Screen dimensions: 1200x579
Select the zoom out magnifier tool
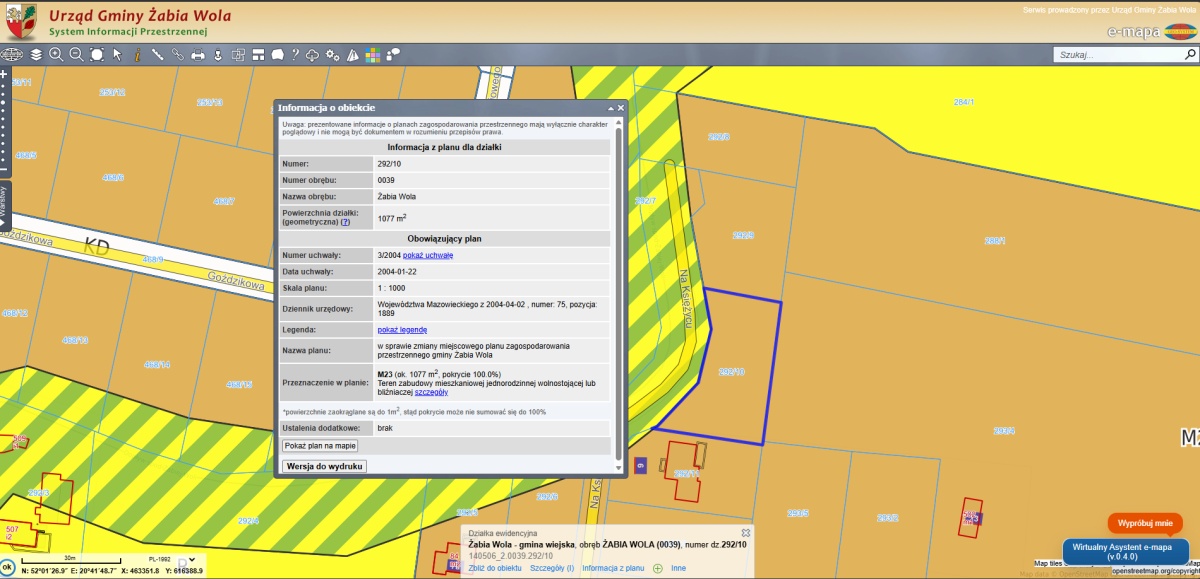click(76, 55)
